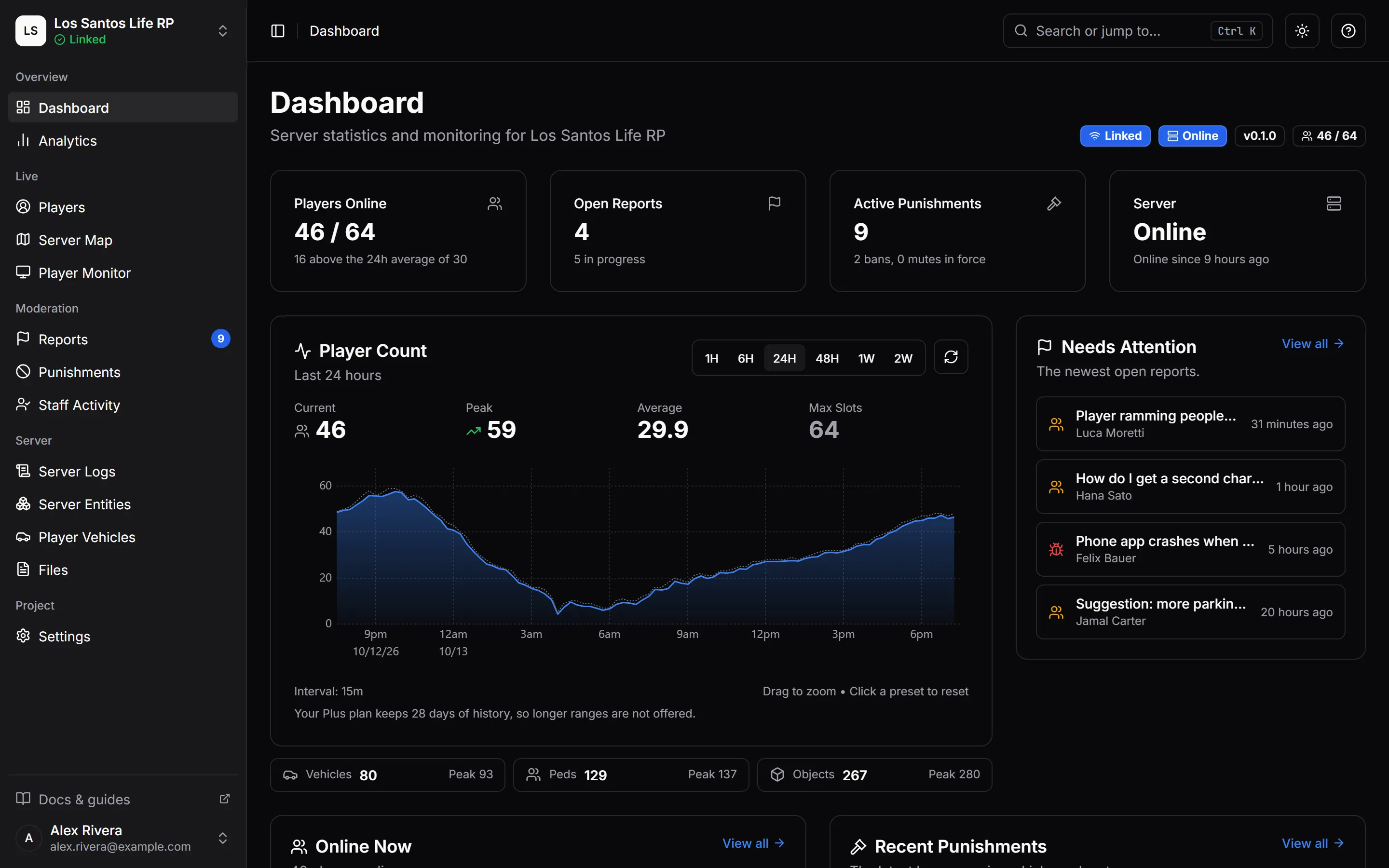The width and height of the screenshot is (1389, 868).
Task: Open Dashboard in the sidebar
Action: coord(123,108)
